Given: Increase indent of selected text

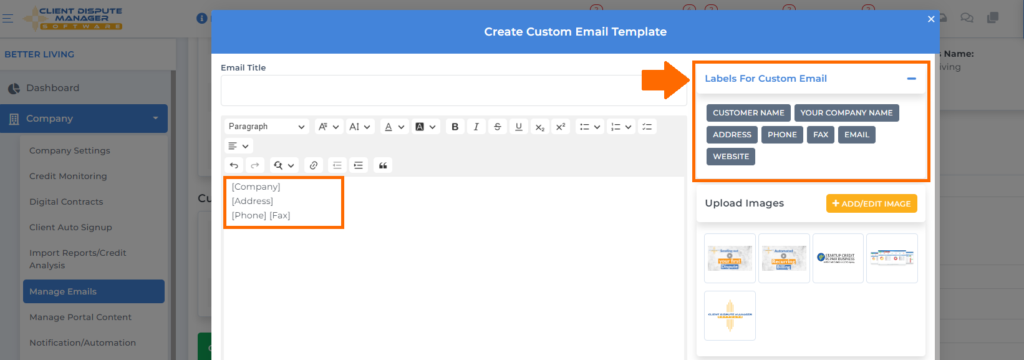Looking at the screenshot, I should pos(357,165).
